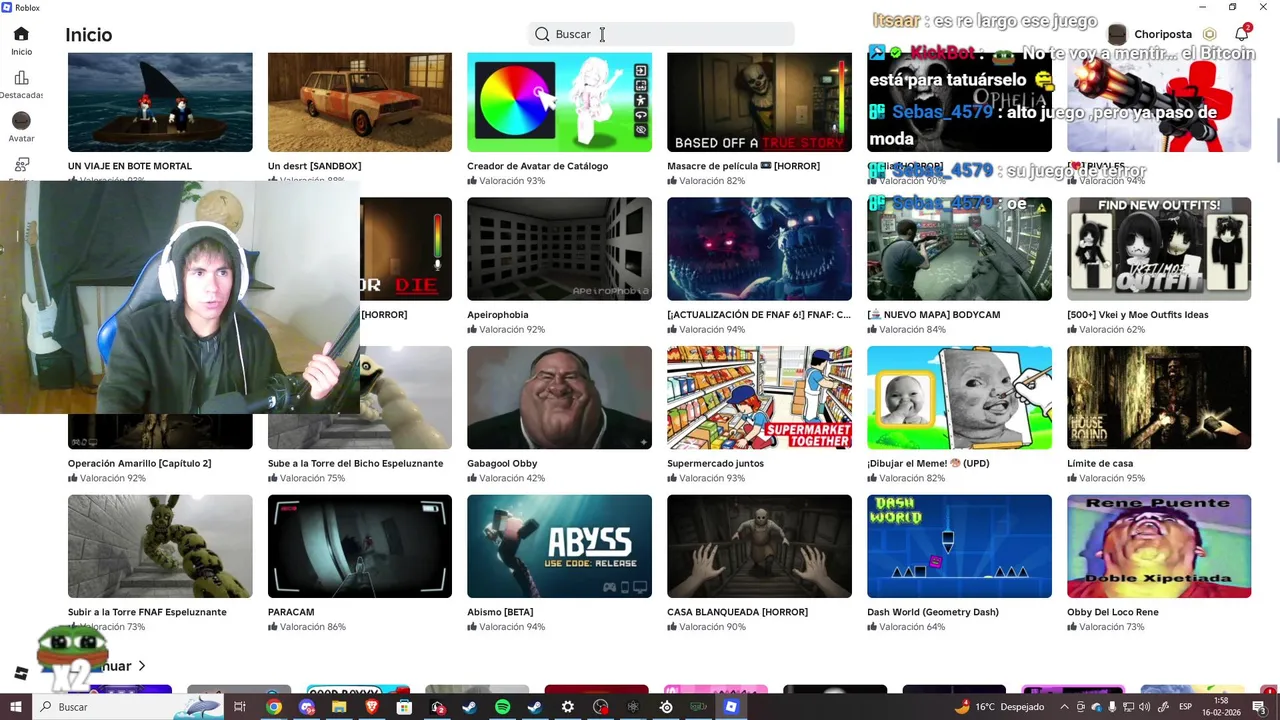Click the 'Supermercado juntos' title link
Screen dimensions: 1280x720
click(x=715, y=464)
